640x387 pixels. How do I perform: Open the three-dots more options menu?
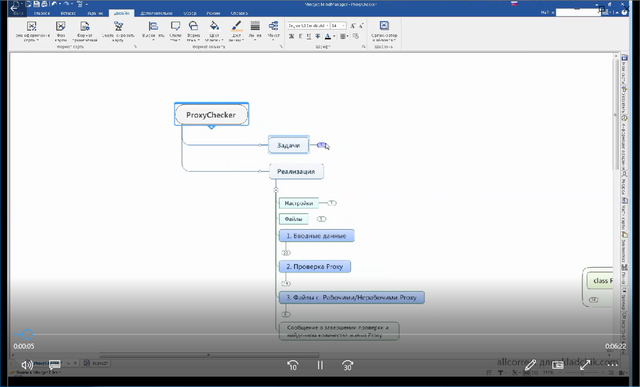point(613,365)
